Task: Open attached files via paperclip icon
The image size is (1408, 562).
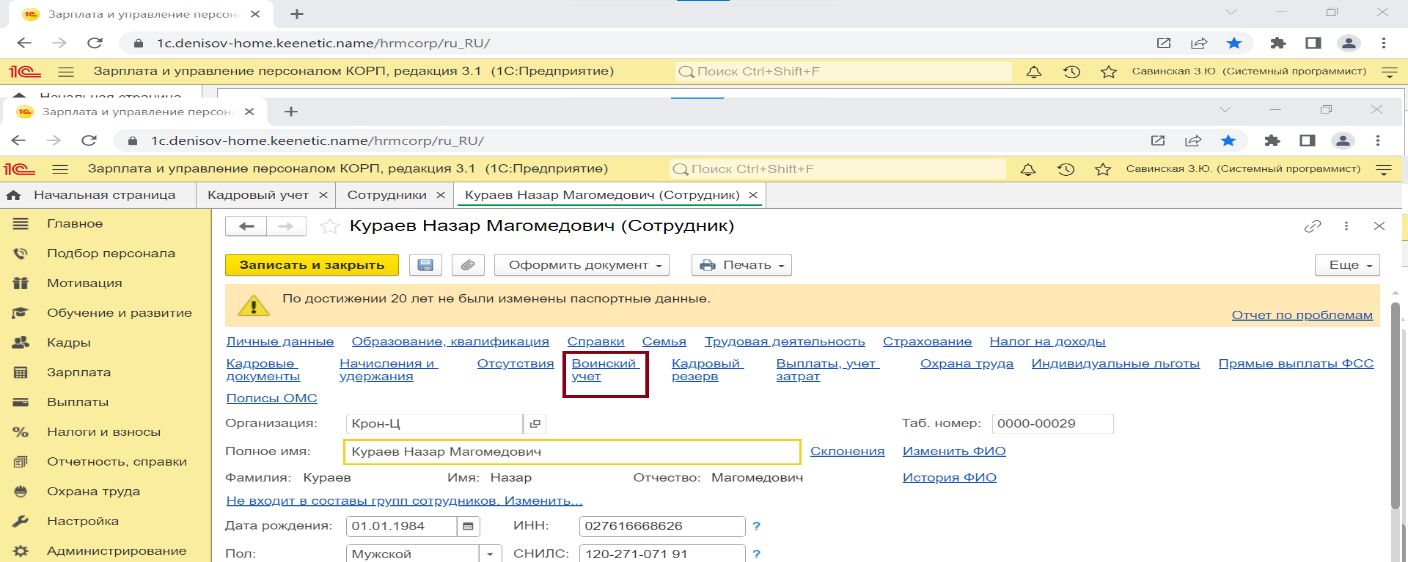Action: [x=467, y=265]
